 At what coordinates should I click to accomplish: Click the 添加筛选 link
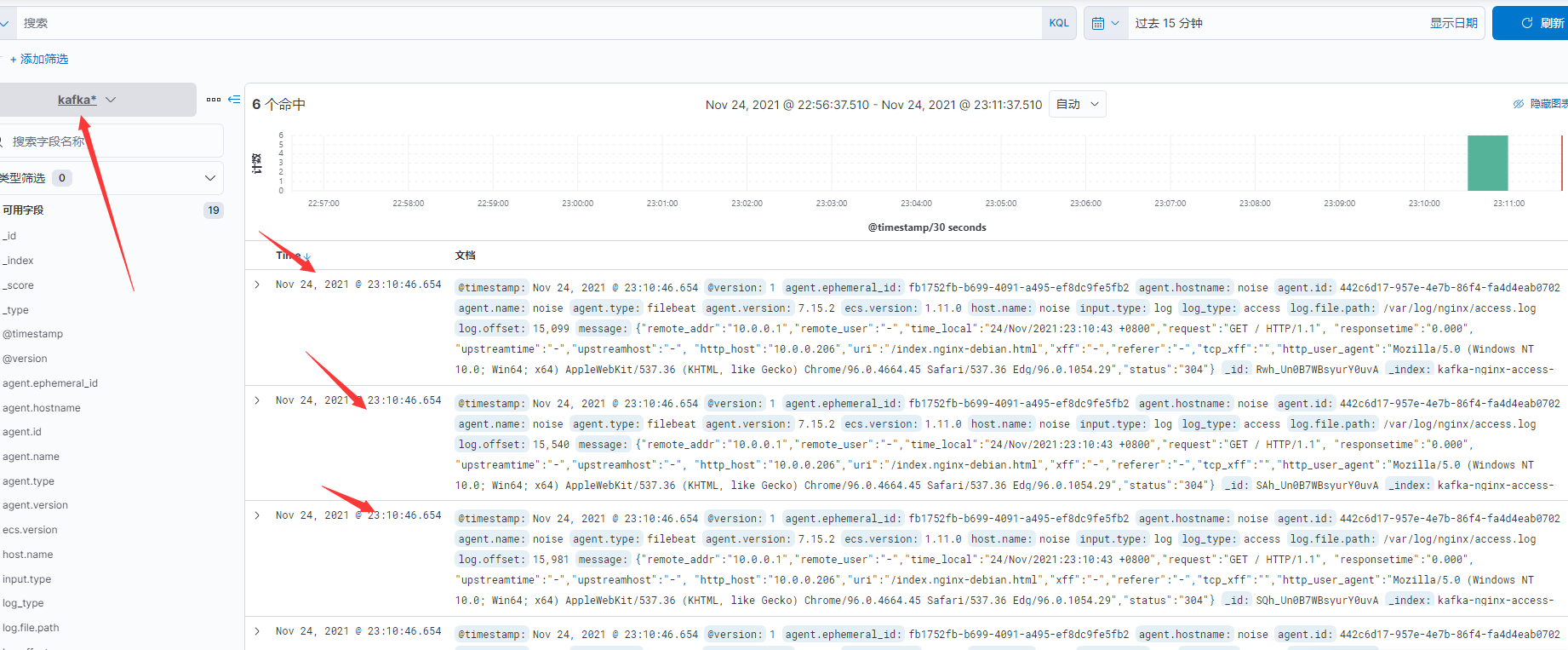tap(39, 59)
